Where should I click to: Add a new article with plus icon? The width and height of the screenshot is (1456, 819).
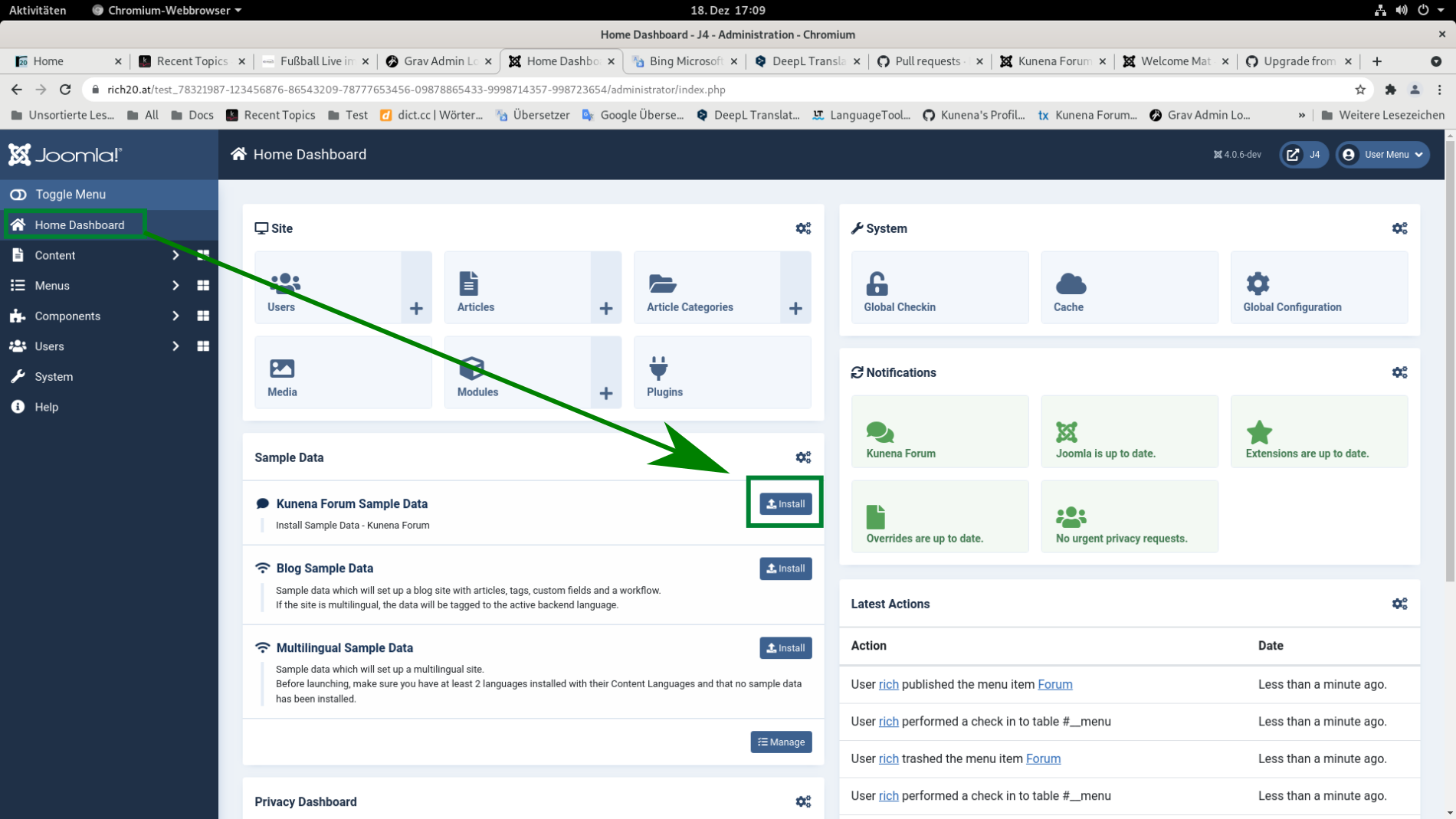click(605, 308)
